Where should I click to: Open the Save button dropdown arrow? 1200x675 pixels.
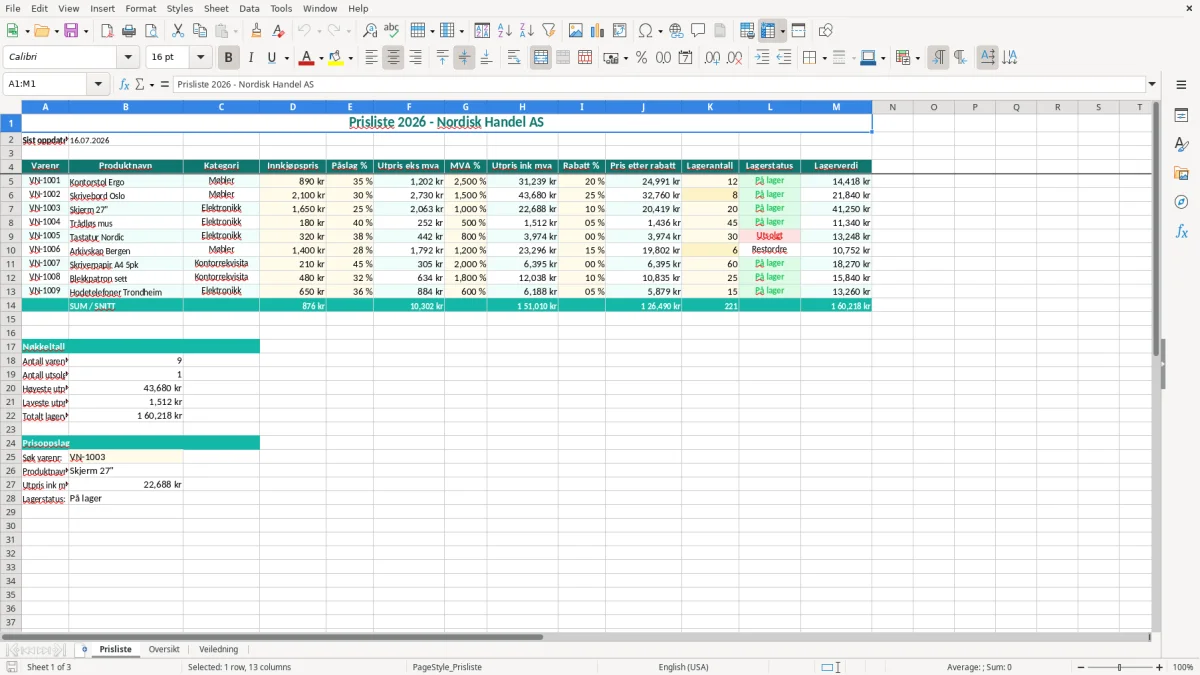(86, 31)
